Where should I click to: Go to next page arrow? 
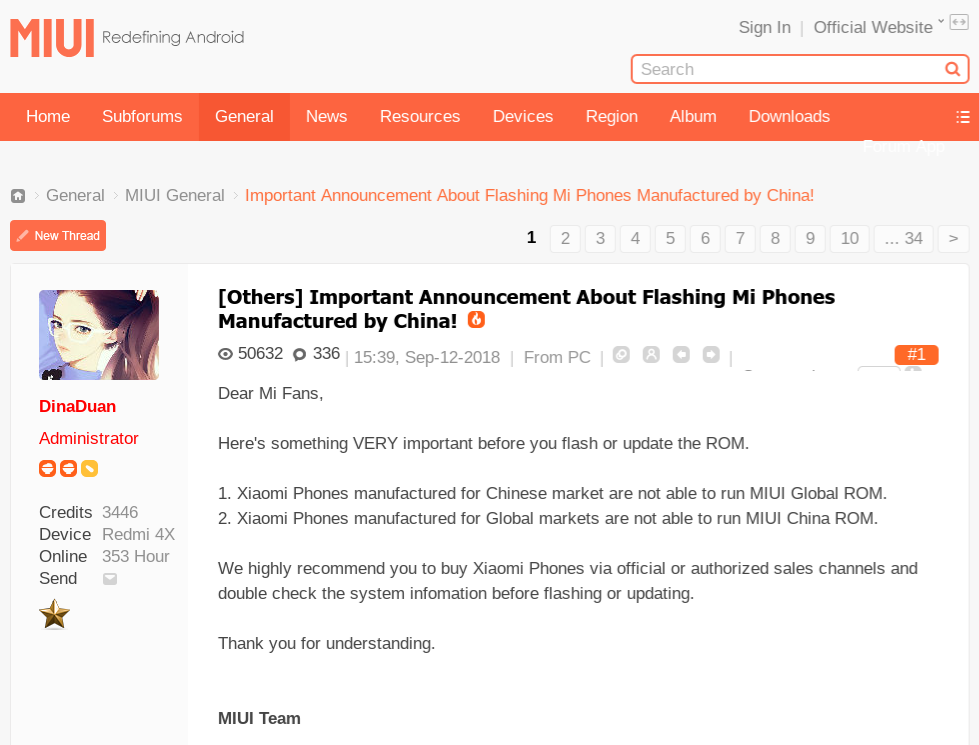pyautogui.click(x=953, y=239)
